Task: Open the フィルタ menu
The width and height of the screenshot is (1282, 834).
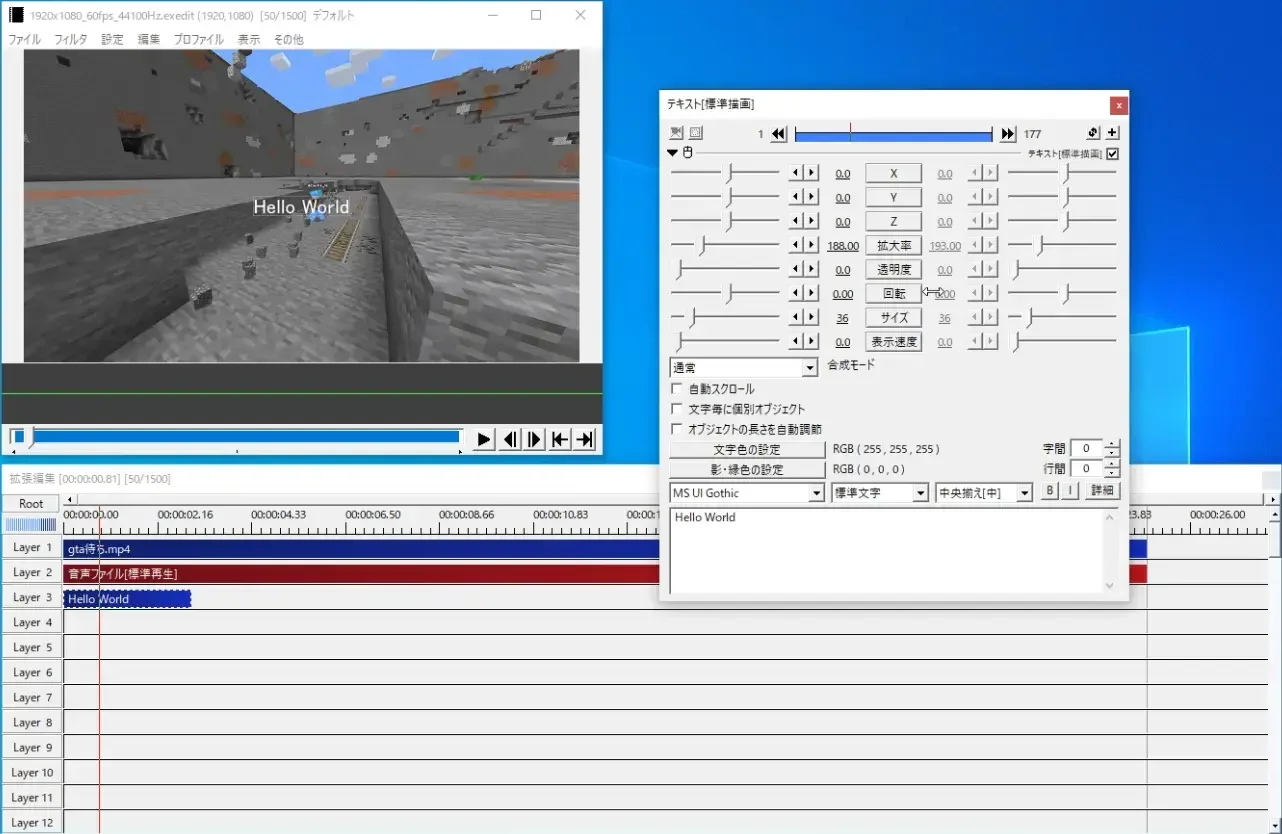Action: coord(70,39)
